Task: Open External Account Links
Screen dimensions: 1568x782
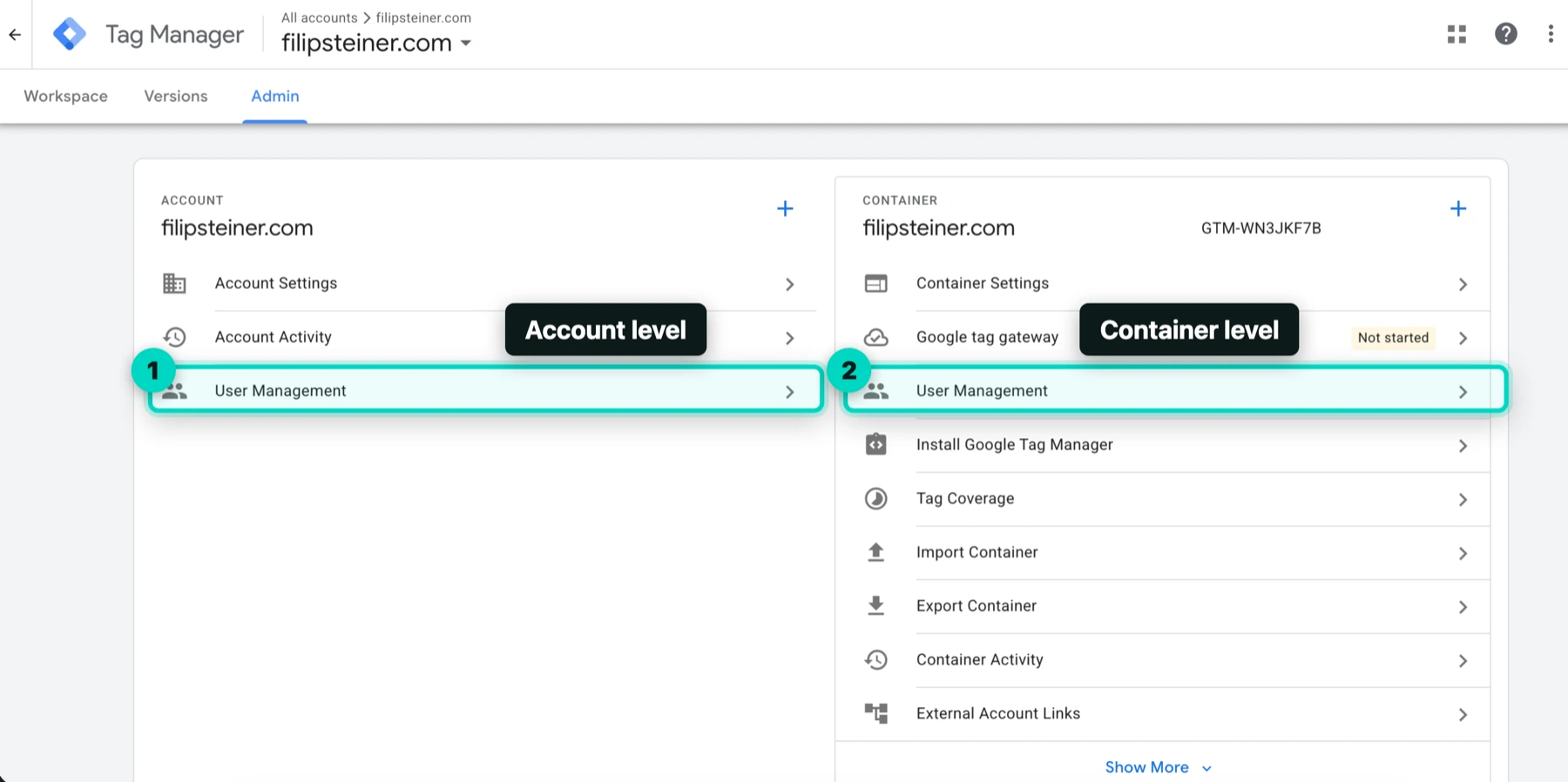Action: (998, 713)
